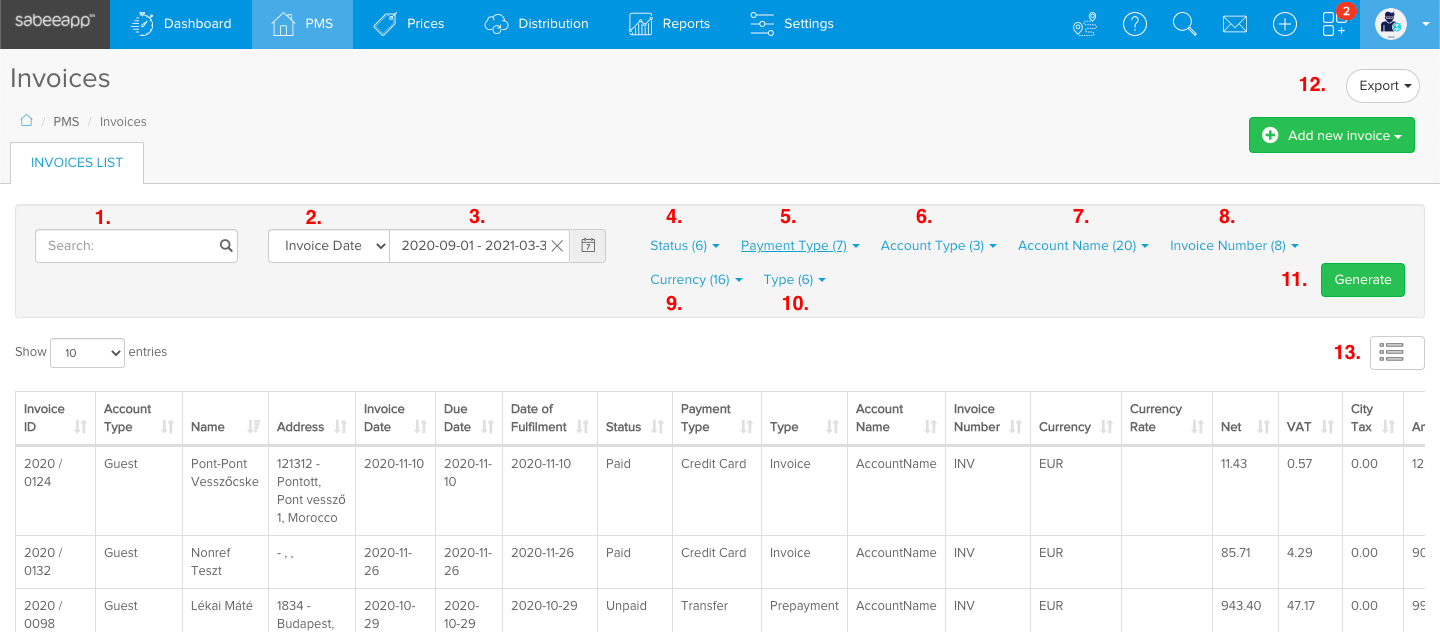Click the circular plus quick-add icon
This screenshot has height=632, width=1440.
pyautogui.click(x=1284, y=23)
